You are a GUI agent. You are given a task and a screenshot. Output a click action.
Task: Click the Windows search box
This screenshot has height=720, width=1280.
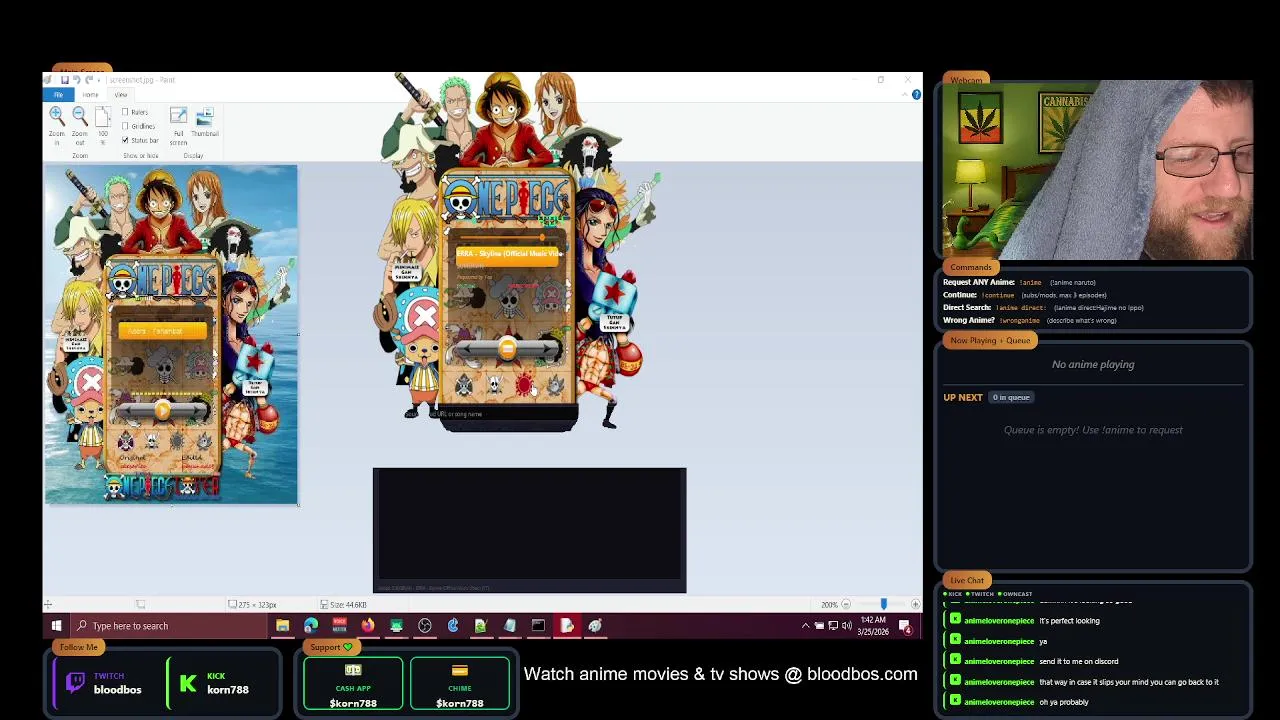168,626
